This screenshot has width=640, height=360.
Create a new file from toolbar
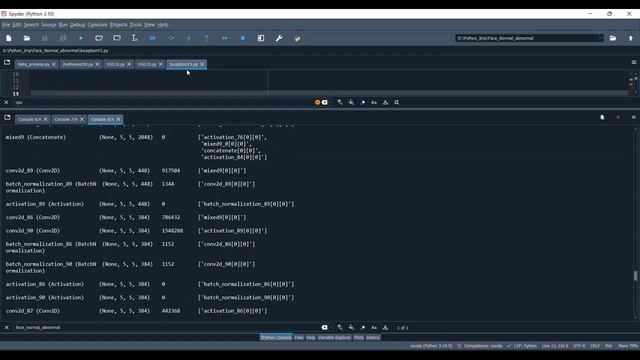9,38
